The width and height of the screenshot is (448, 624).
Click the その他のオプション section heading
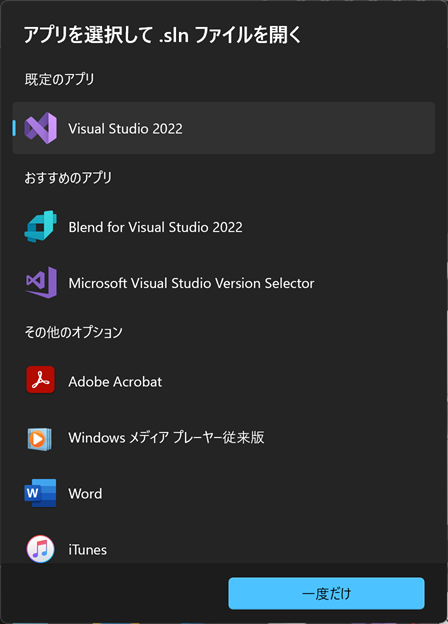(x=74, y=332)
